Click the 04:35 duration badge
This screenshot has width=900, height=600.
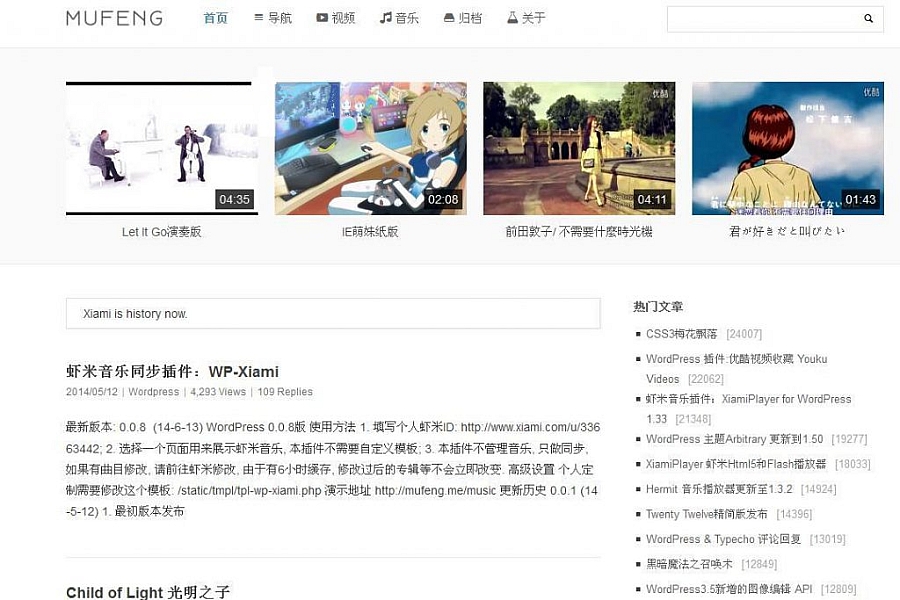click(x=234, y=199)
